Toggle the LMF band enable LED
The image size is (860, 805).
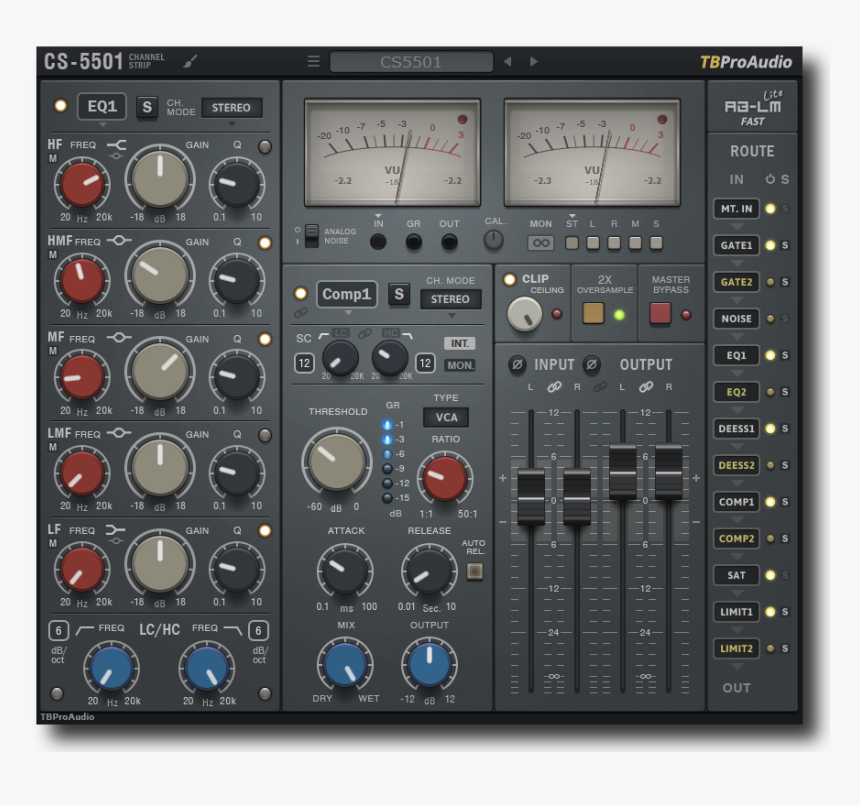click(x=265, y=435)
